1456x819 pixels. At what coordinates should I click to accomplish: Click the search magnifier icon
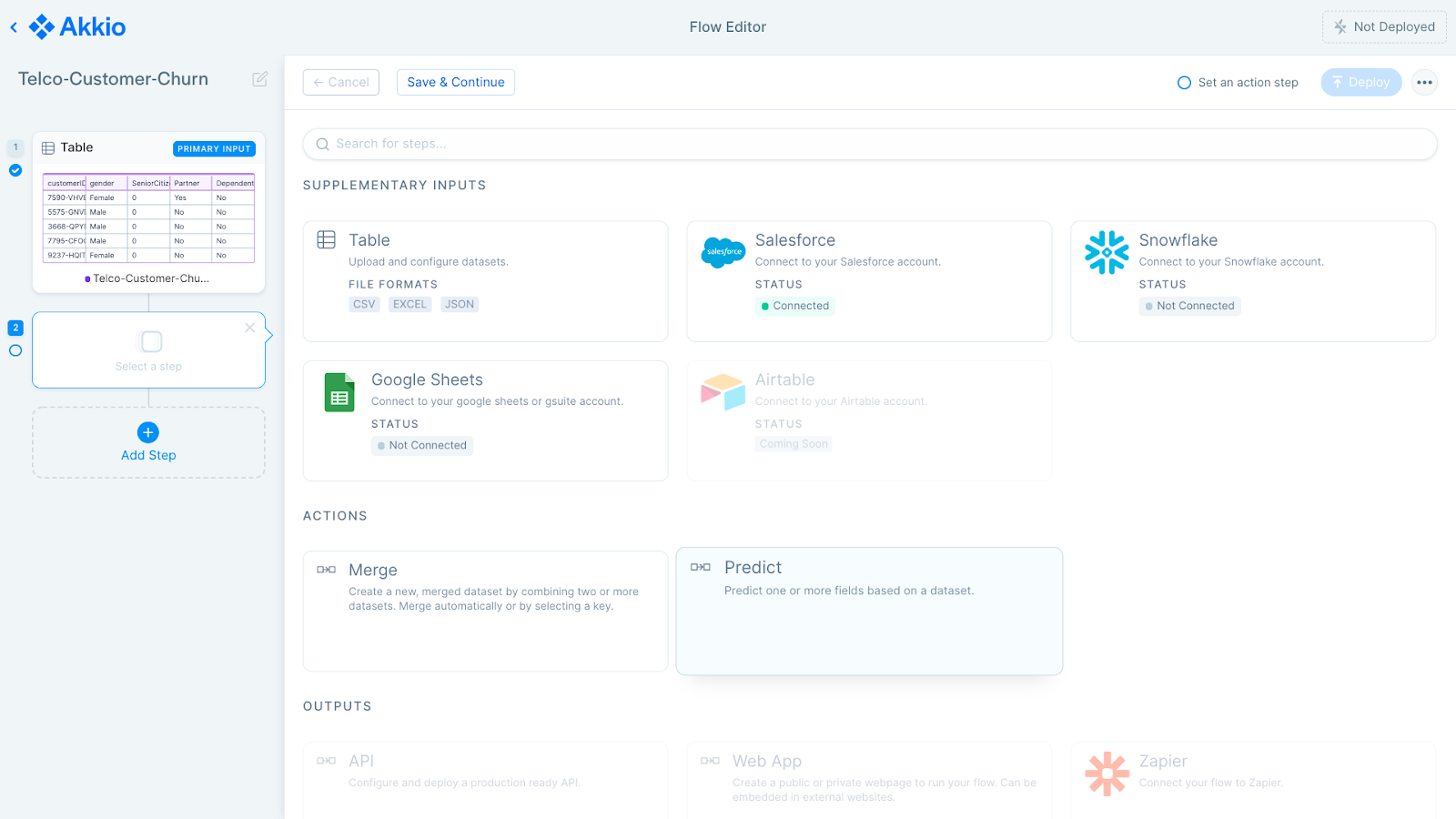[322, 144]
